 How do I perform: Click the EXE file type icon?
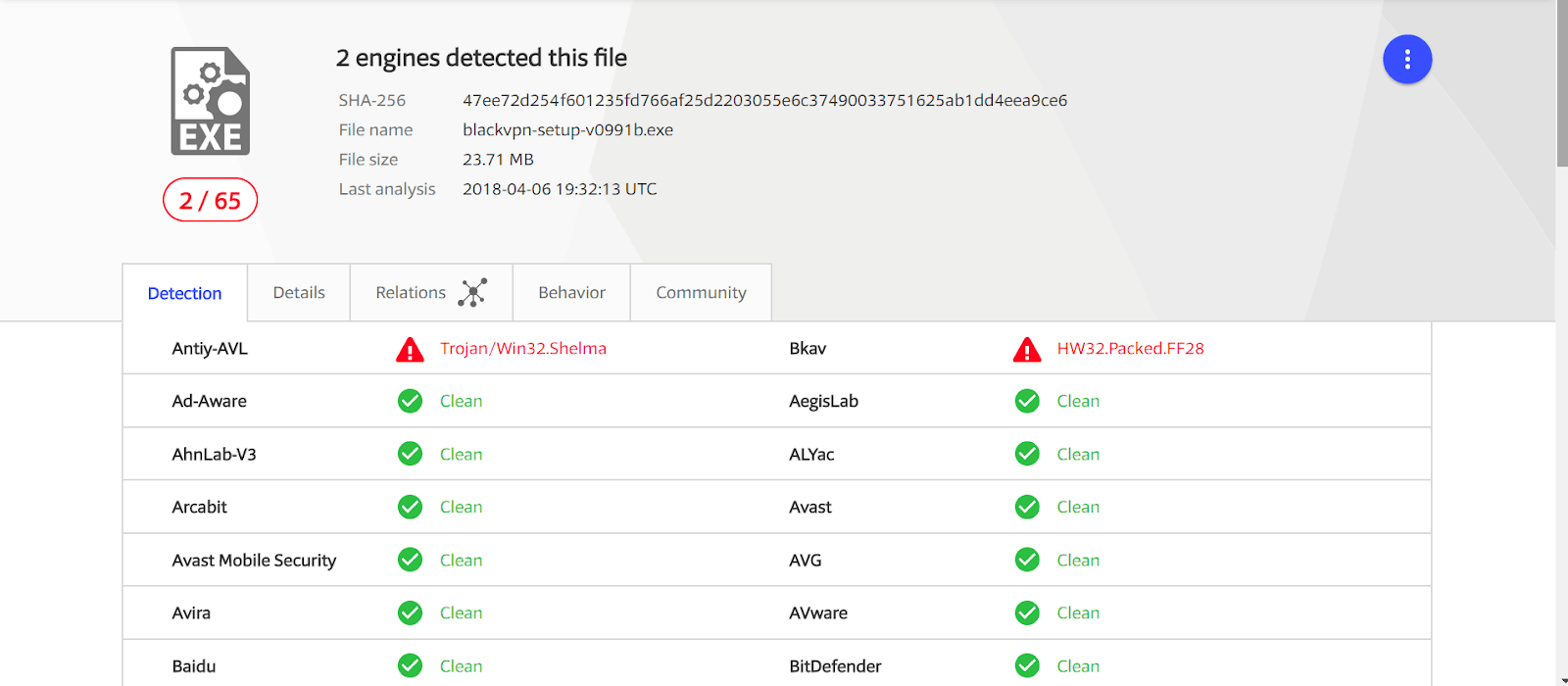[x=211, y=101]
